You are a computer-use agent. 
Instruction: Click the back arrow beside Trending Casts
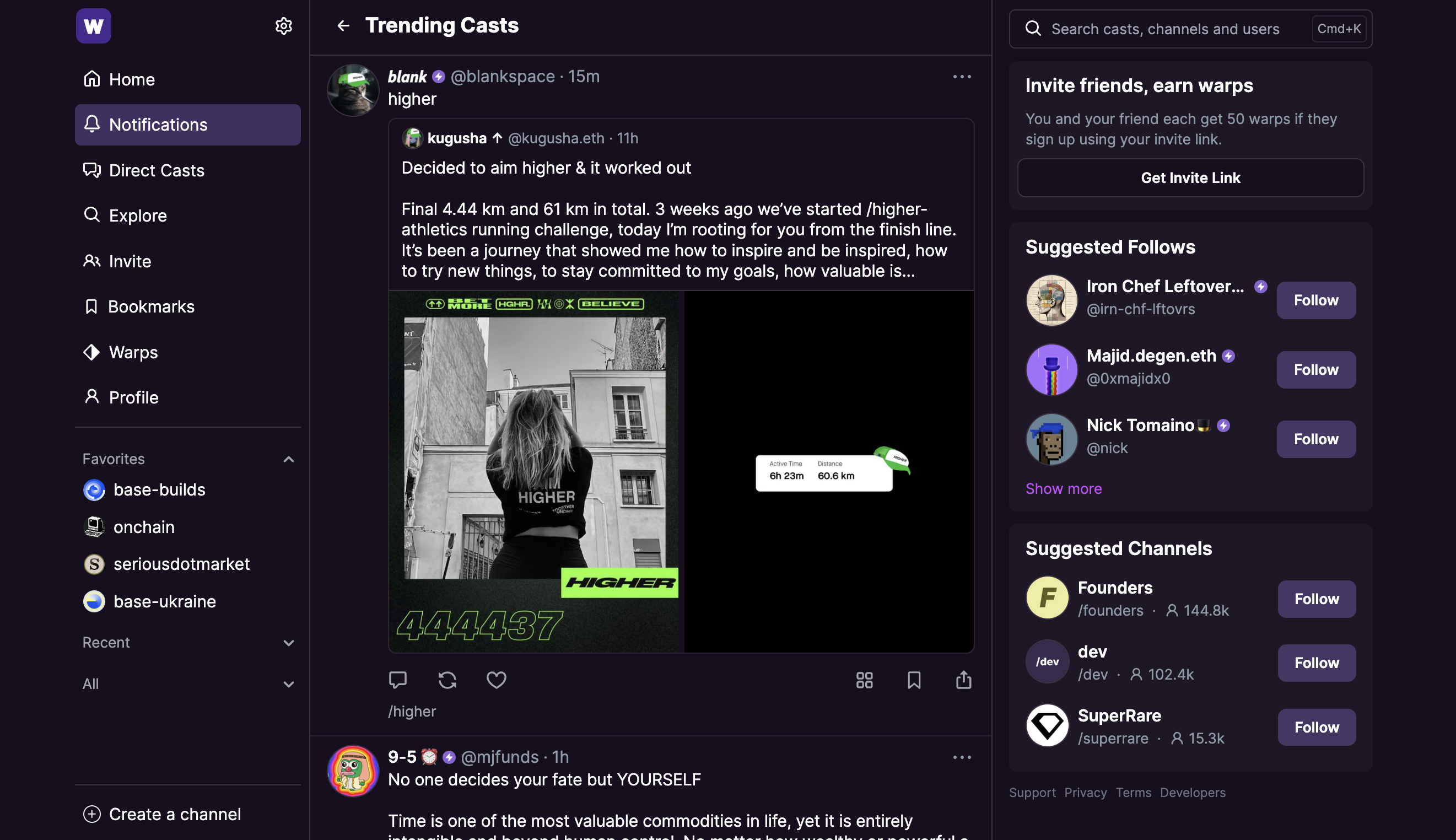click(343, 26)
